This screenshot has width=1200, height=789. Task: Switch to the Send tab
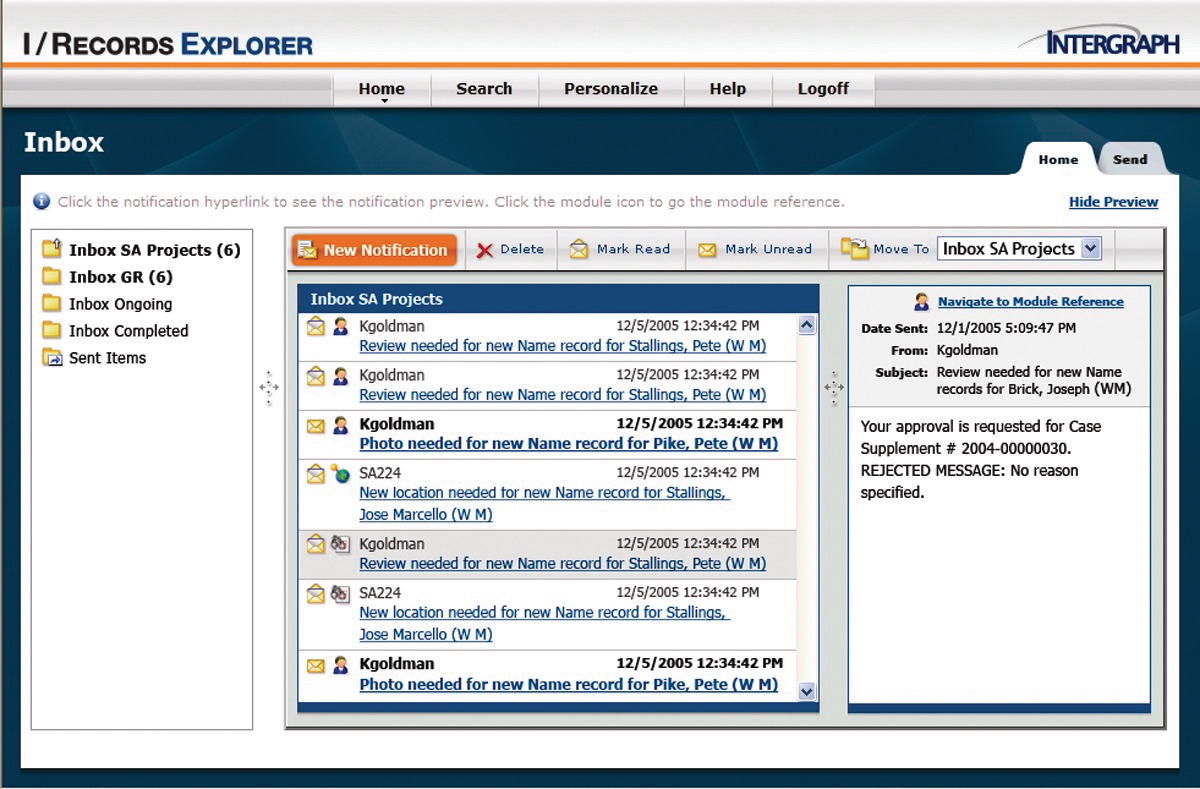tap(1130, 158)
